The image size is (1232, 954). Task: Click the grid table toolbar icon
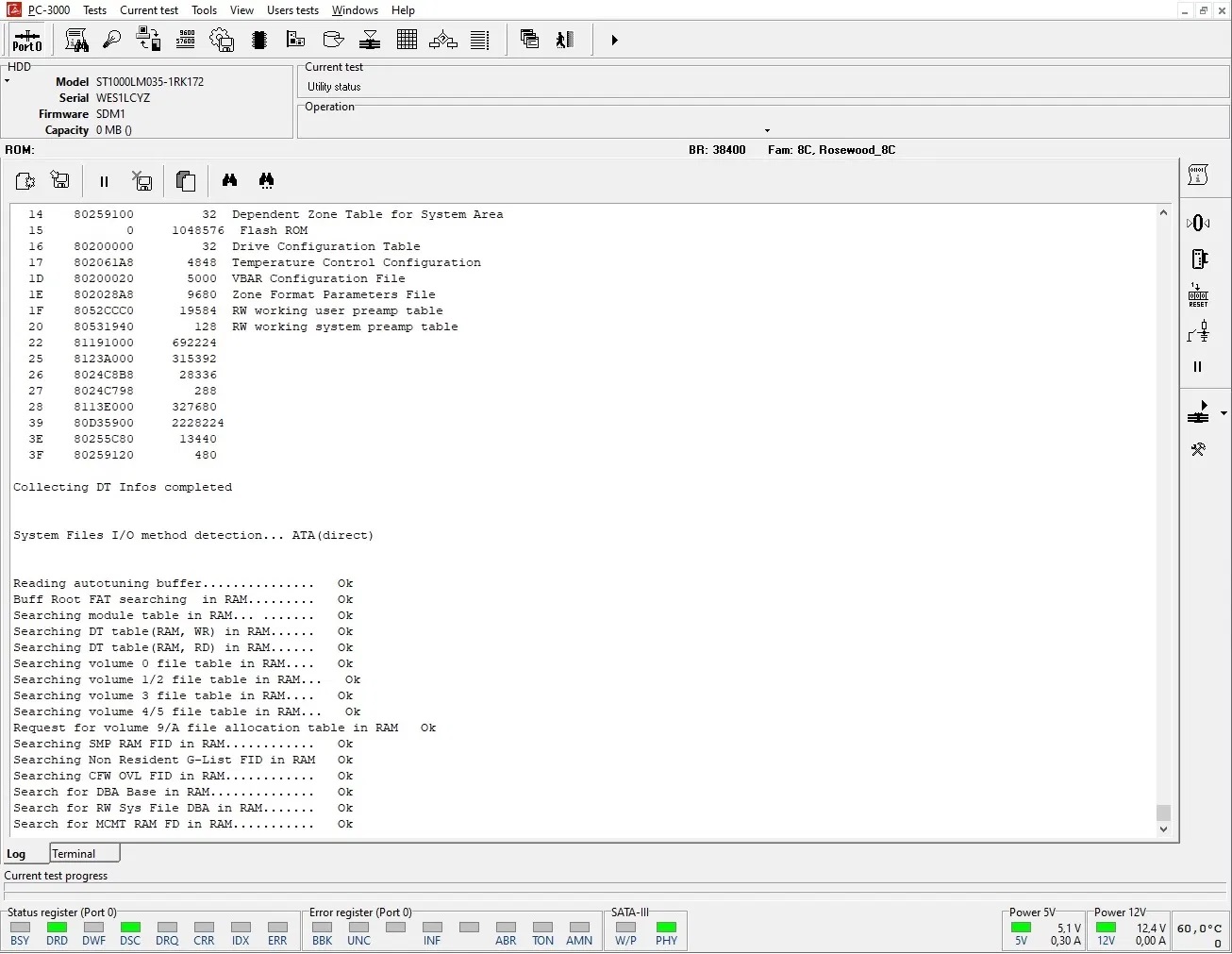click(x=407, y=40)
